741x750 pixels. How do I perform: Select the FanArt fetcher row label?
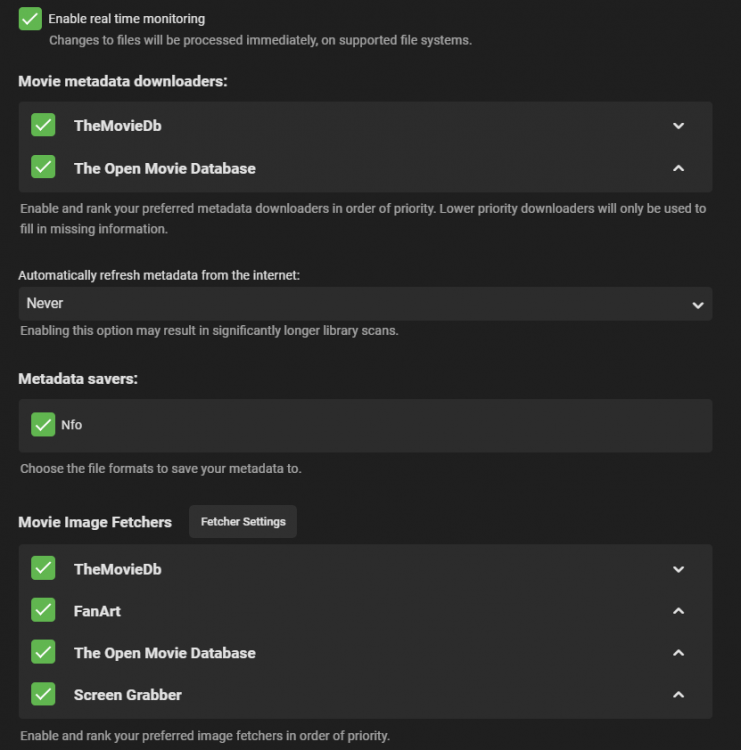point(97,610)
